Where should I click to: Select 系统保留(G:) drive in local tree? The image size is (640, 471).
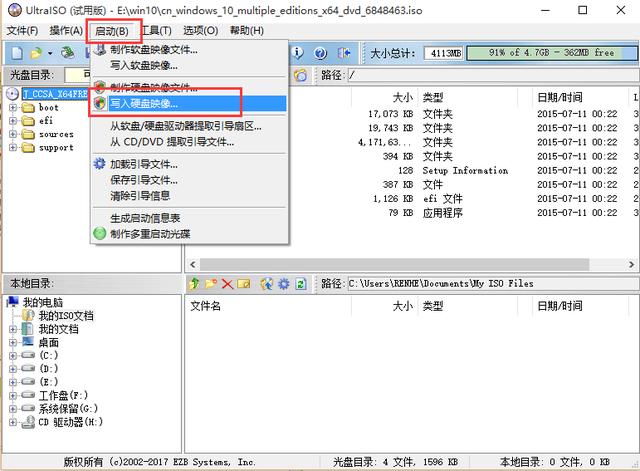[x=68, y=409]
